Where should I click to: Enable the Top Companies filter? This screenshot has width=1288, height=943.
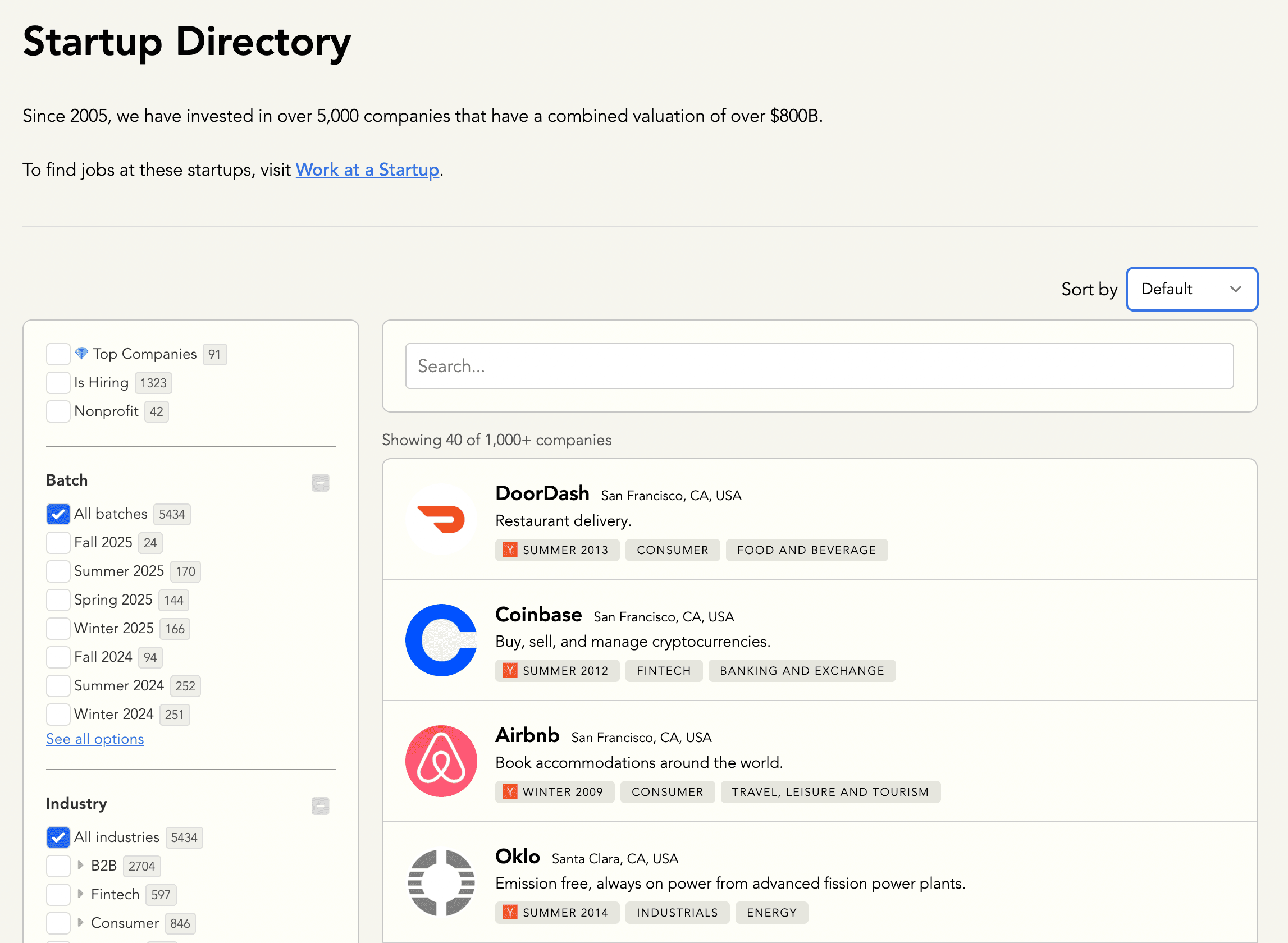click(58, 354)
